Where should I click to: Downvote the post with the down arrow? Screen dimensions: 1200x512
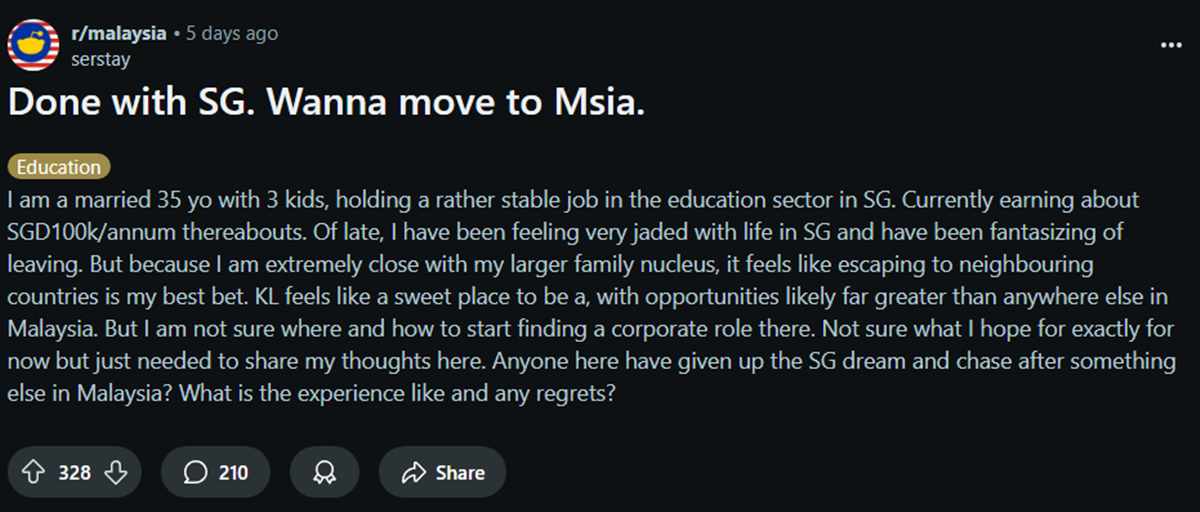click(116, 473)
